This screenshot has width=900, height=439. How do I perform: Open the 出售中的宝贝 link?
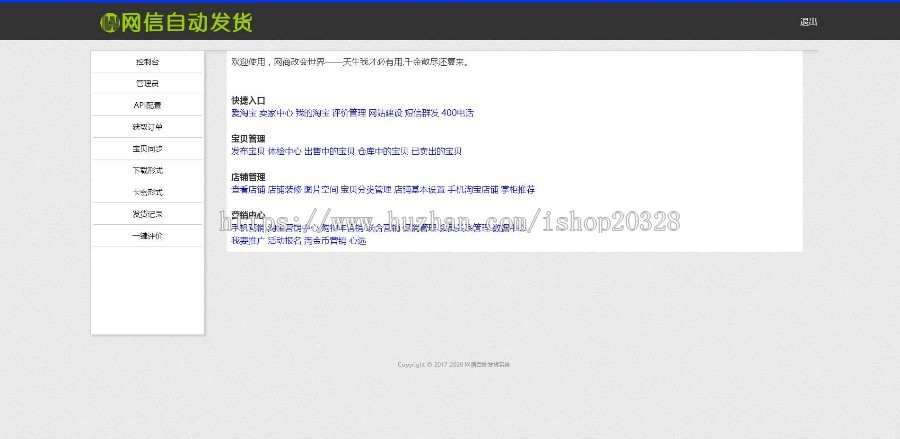[329, 151]
